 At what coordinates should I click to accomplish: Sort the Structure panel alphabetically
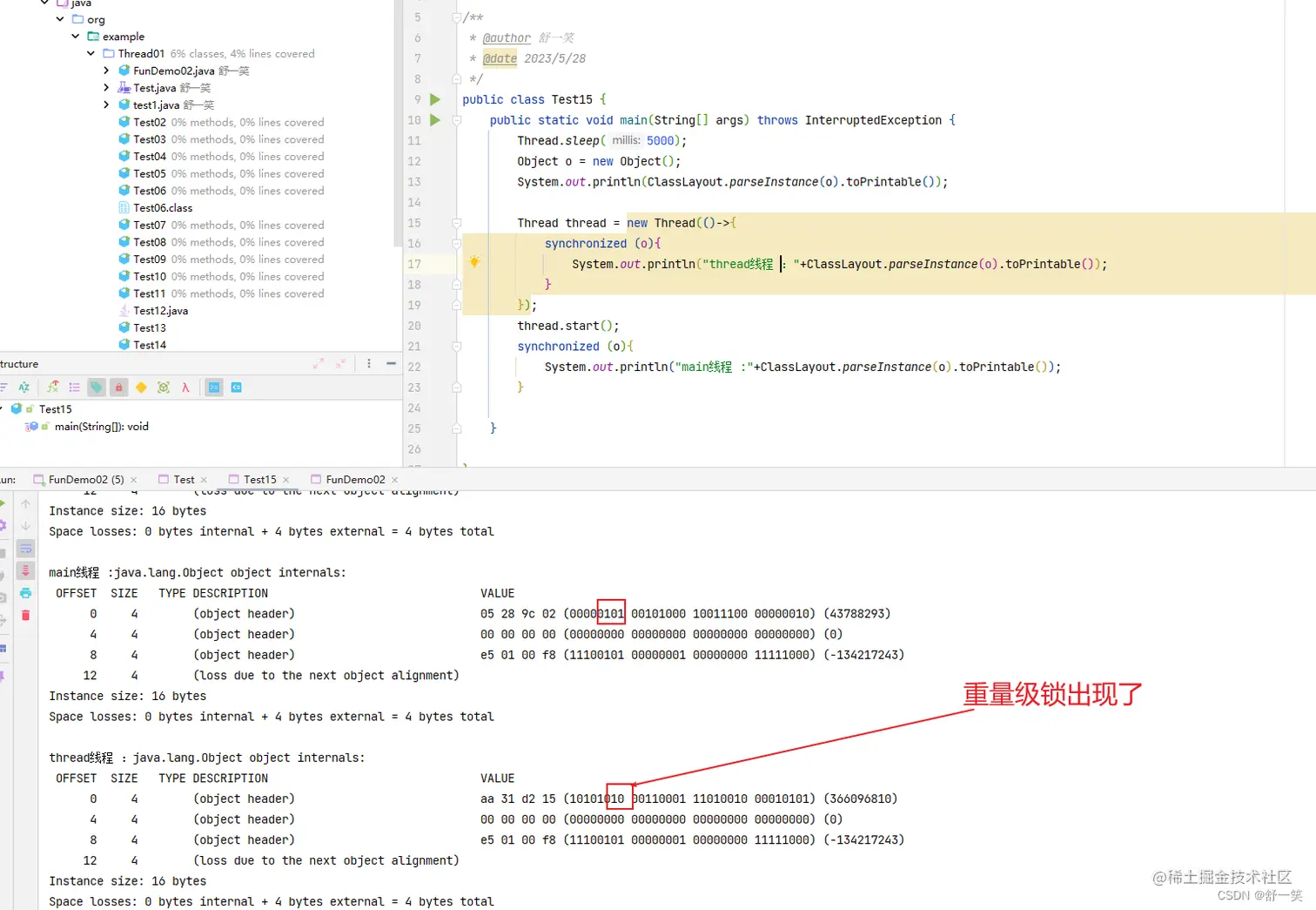[x=24, y=388]
